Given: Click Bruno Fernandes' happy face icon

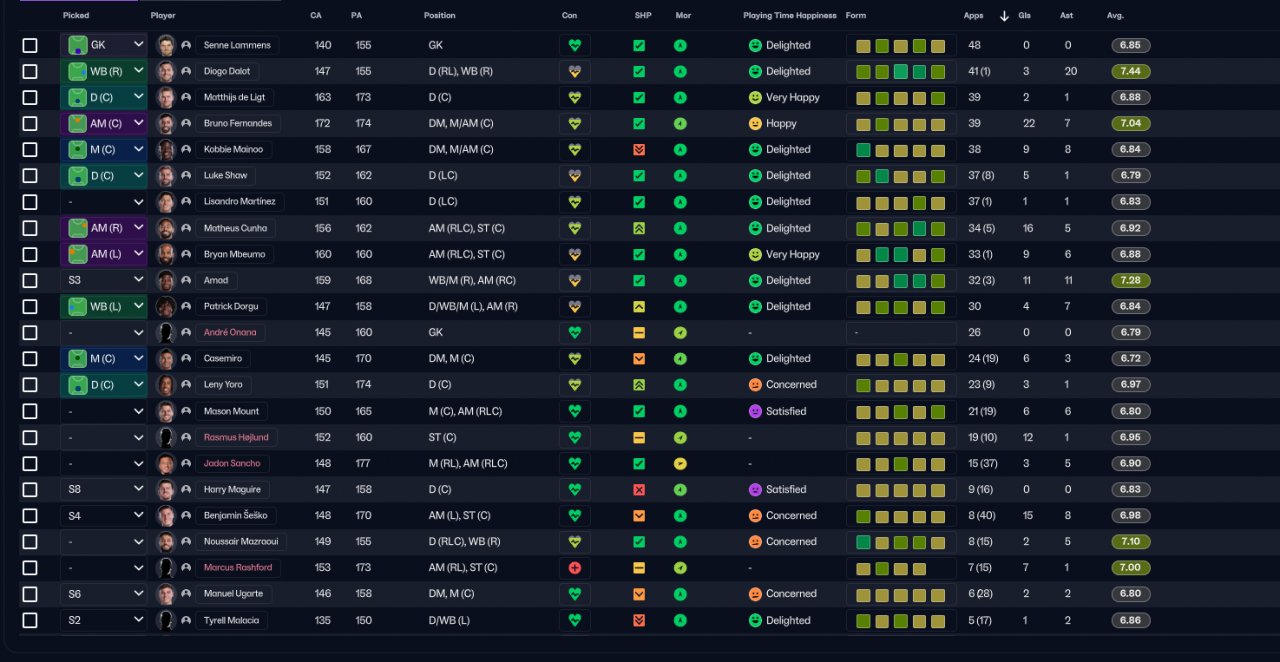Looking at the screenshot, I should [755, 123].
